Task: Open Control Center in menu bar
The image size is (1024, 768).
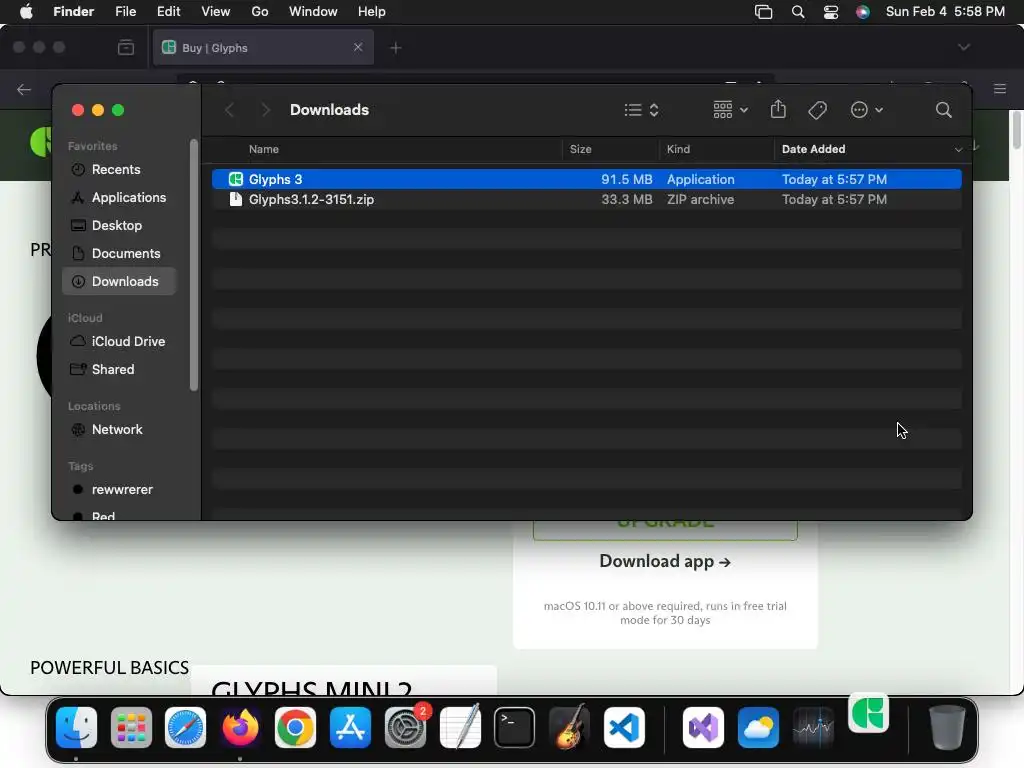Action: point(831,12)
